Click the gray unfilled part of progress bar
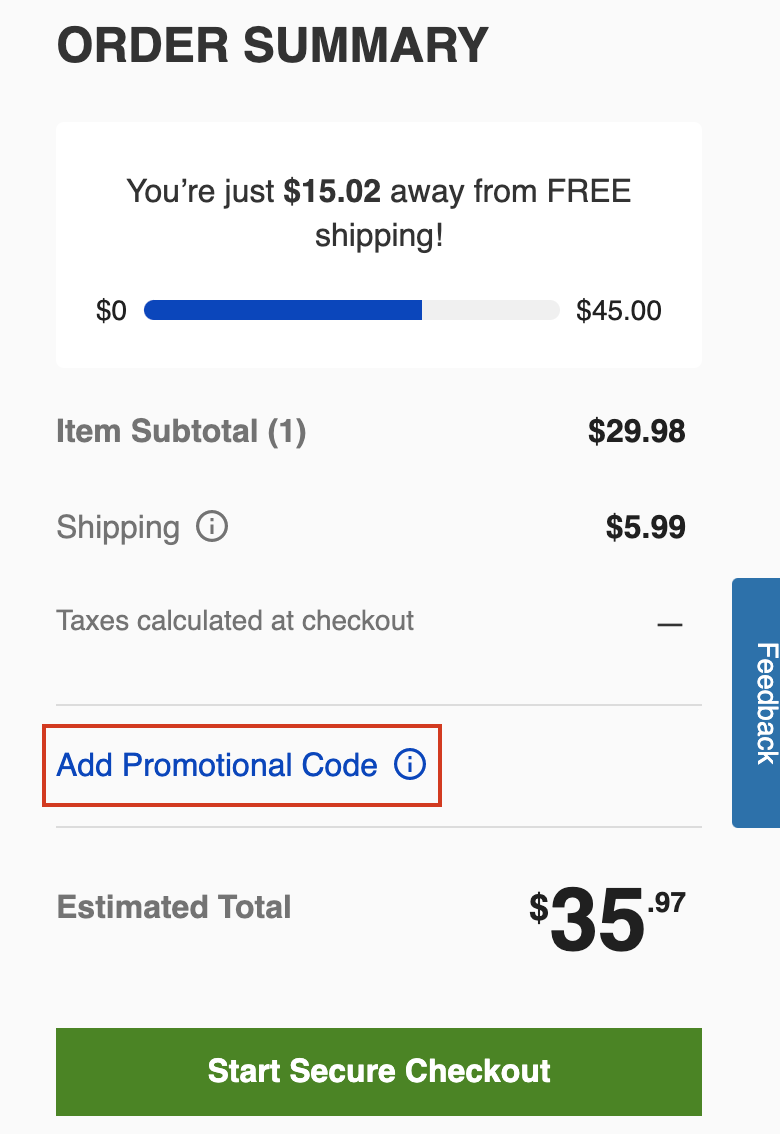 [490, 310]
